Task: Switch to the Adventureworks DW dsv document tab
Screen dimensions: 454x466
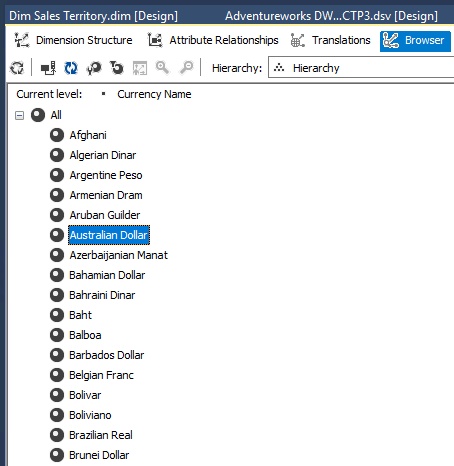Action: click(331, 16)
